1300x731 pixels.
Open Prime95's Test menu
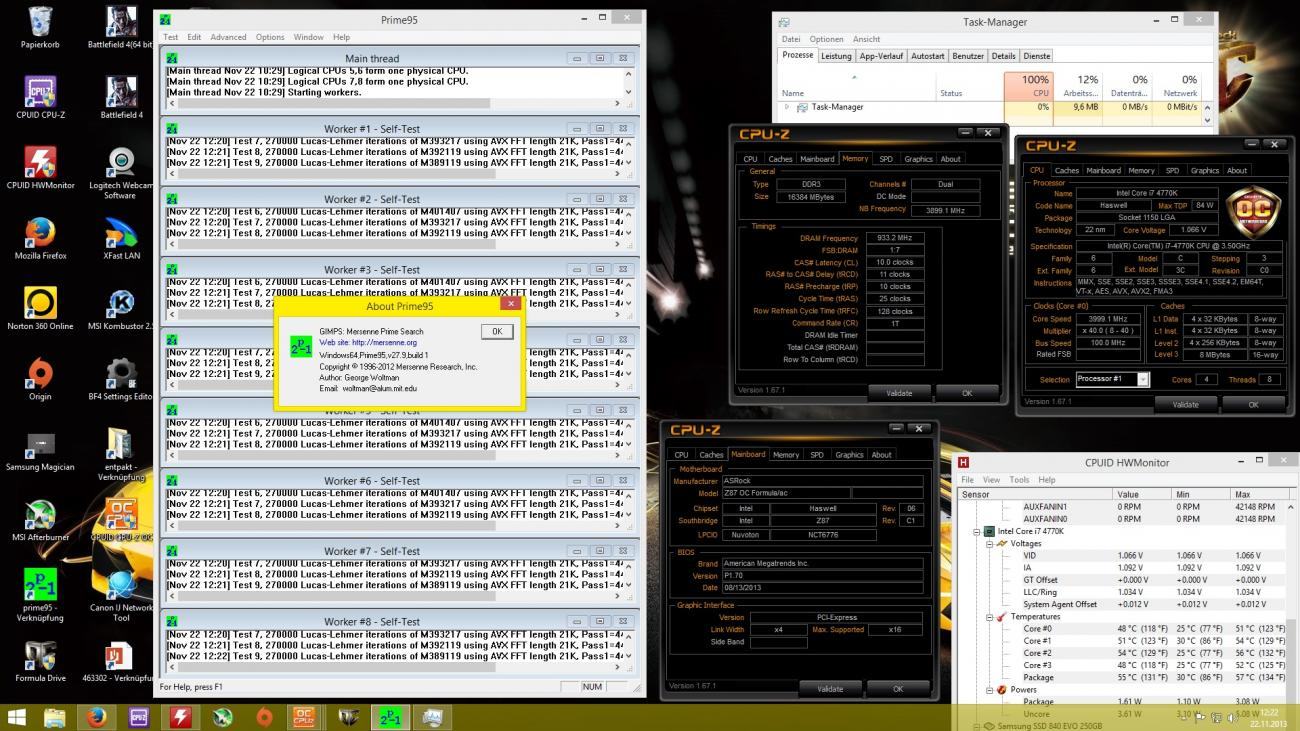(x=171, y=37)
